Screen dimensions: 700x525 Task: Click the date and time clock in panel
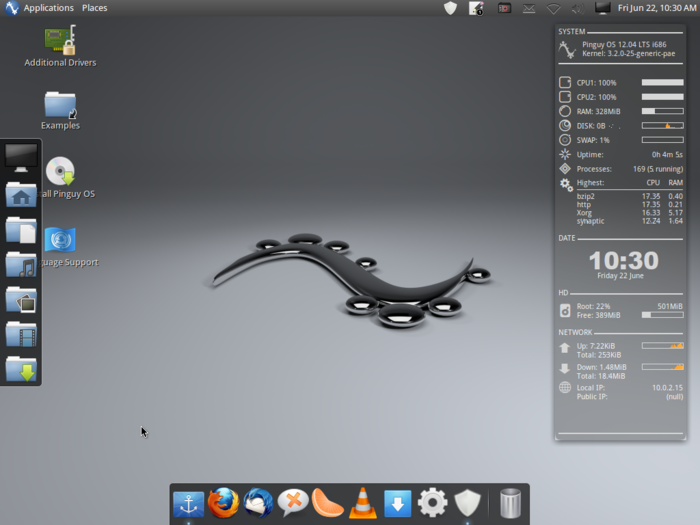point(656,8)
